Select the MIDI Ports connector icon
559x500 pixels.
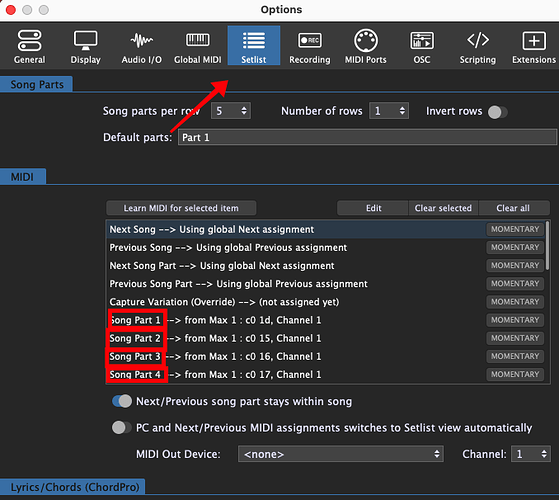pos(366,40)
